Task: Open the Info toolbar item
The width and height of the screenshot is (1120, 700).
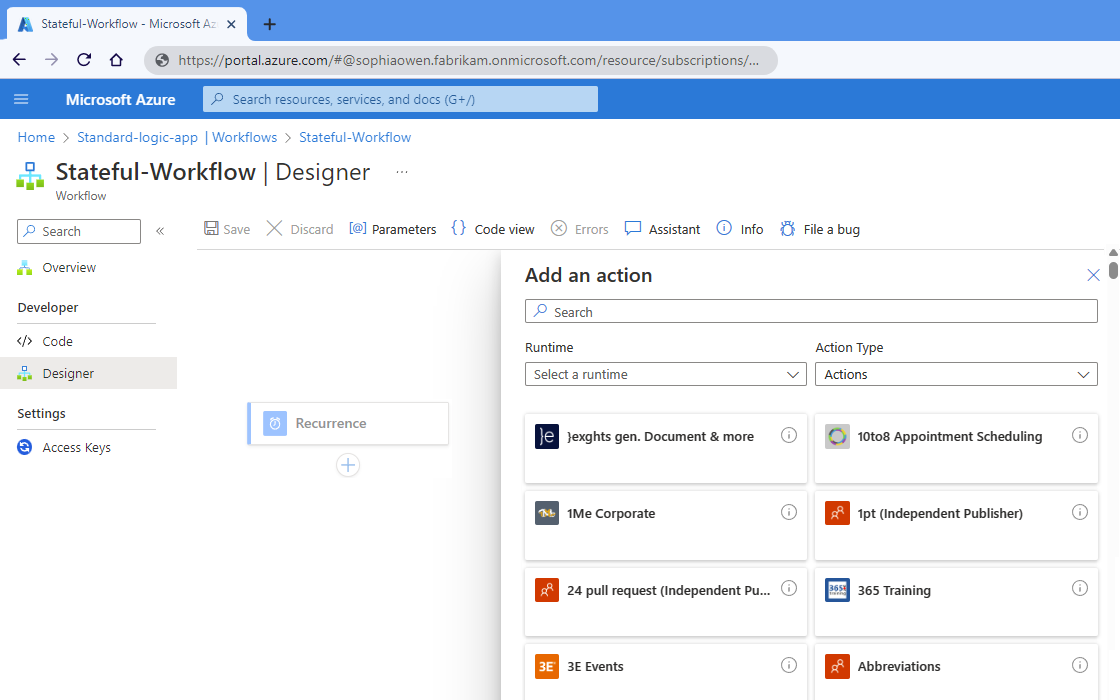Action: pos(740,229)
